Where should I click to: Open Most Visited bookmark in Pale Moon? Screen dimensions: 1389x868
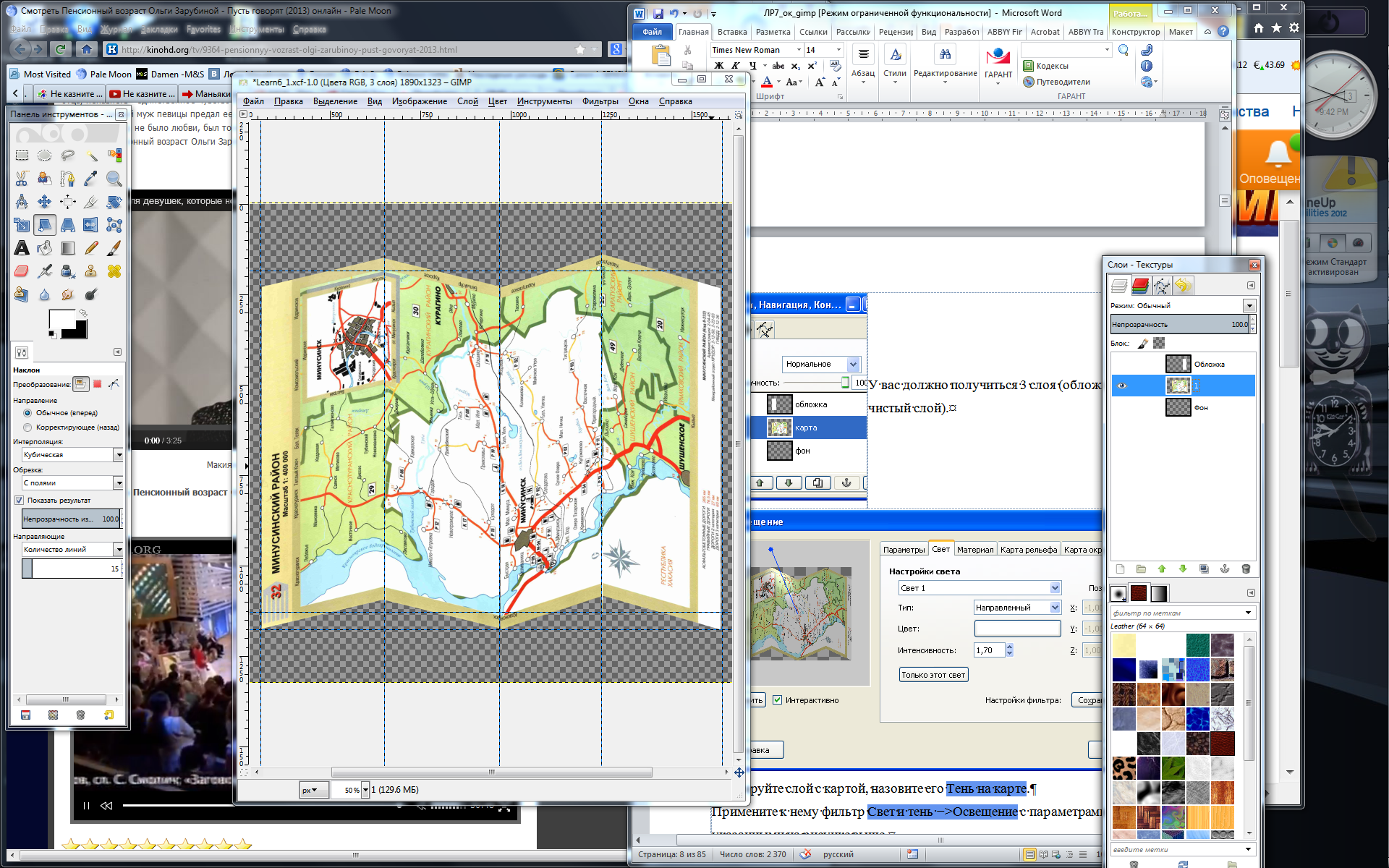(x=41, y=74)
